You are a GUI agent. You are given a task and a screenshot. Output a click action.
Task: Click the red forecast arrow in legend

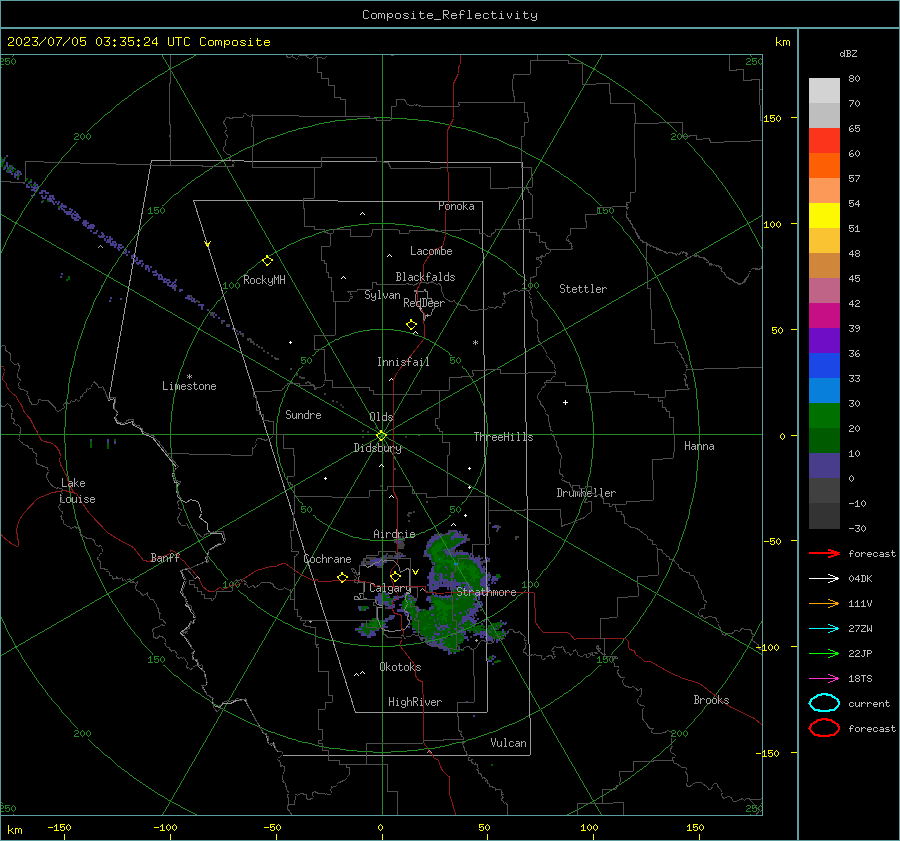[x=824, y=553]
